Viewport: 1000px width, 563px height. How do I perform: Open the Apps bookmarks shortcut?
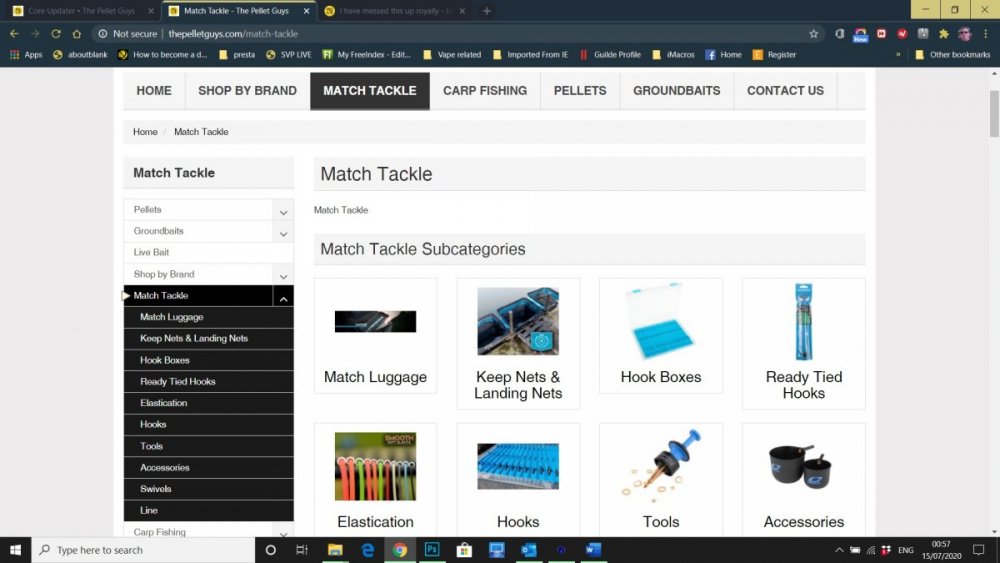point(26,55)
